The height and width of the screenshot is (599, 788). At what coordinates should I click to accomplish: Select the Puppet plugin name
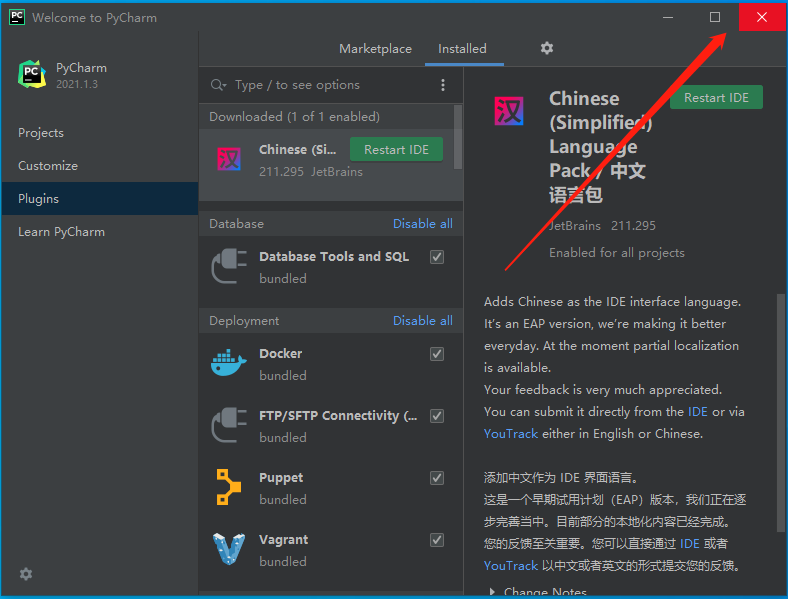pyautogui.click(x=281, y=478)
